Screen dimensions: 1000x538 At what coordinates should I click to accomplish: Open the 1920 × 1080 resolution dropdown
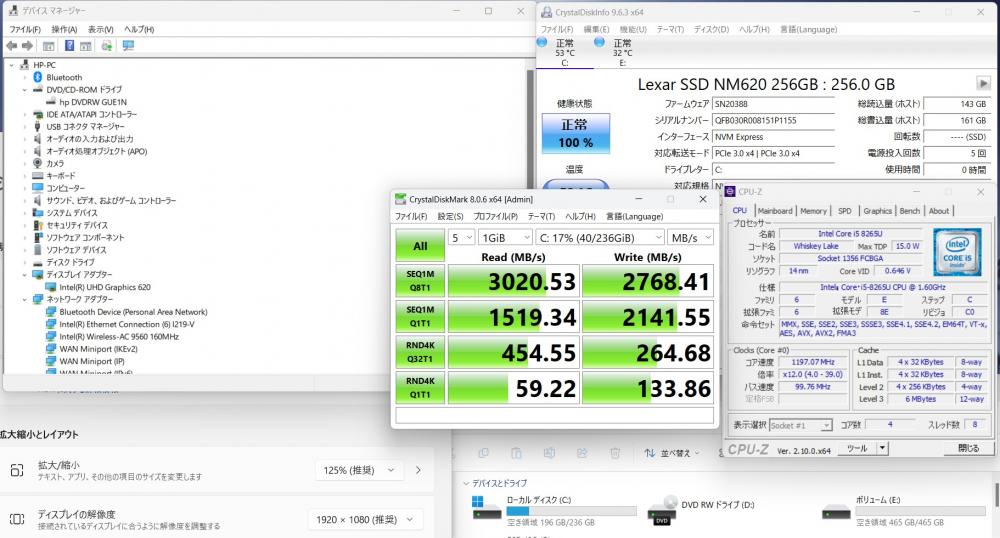[x=365, y=520]
